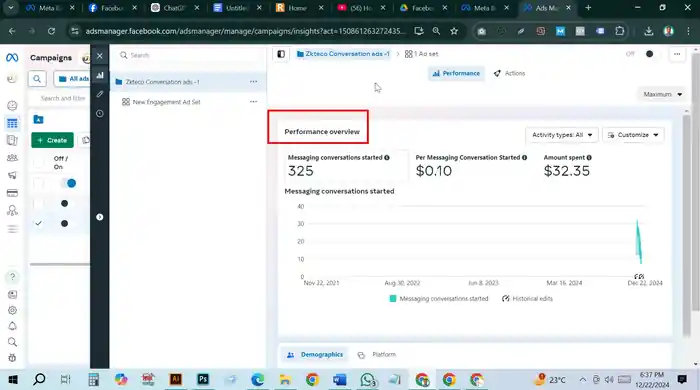Switch to the Actions tab

(509, 73)
